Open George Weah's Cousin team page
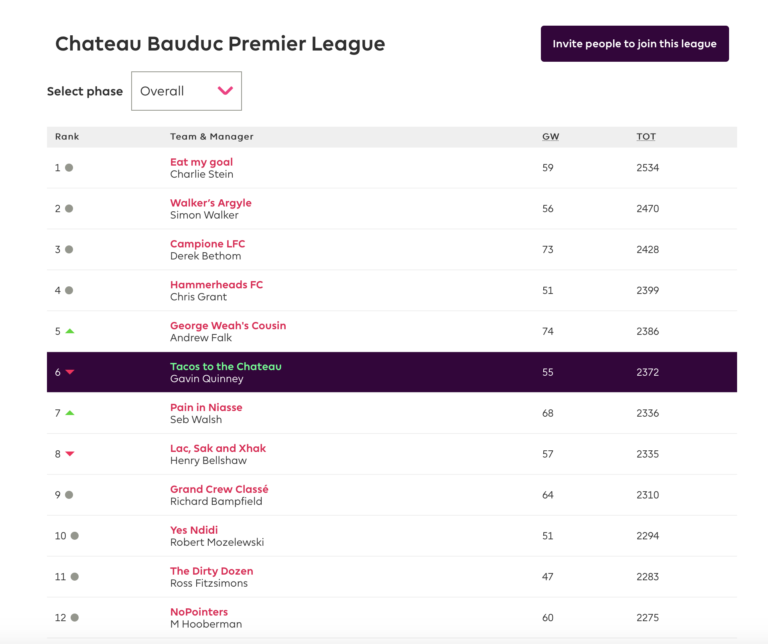The image size is (768, 644). (x=227, y=326)
